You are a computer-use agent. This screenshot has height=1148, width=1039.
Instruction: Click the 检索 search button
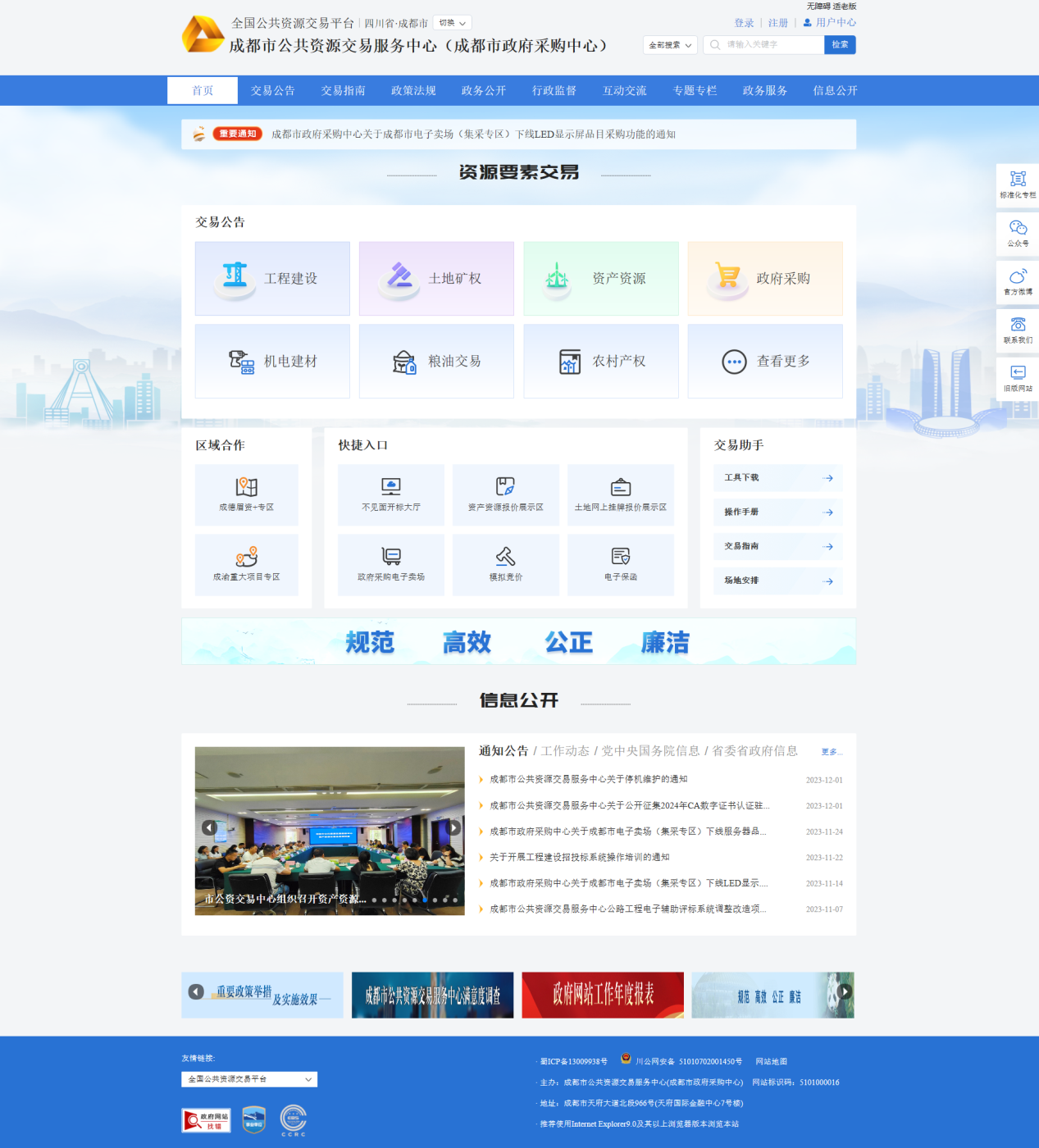[840, 45]
